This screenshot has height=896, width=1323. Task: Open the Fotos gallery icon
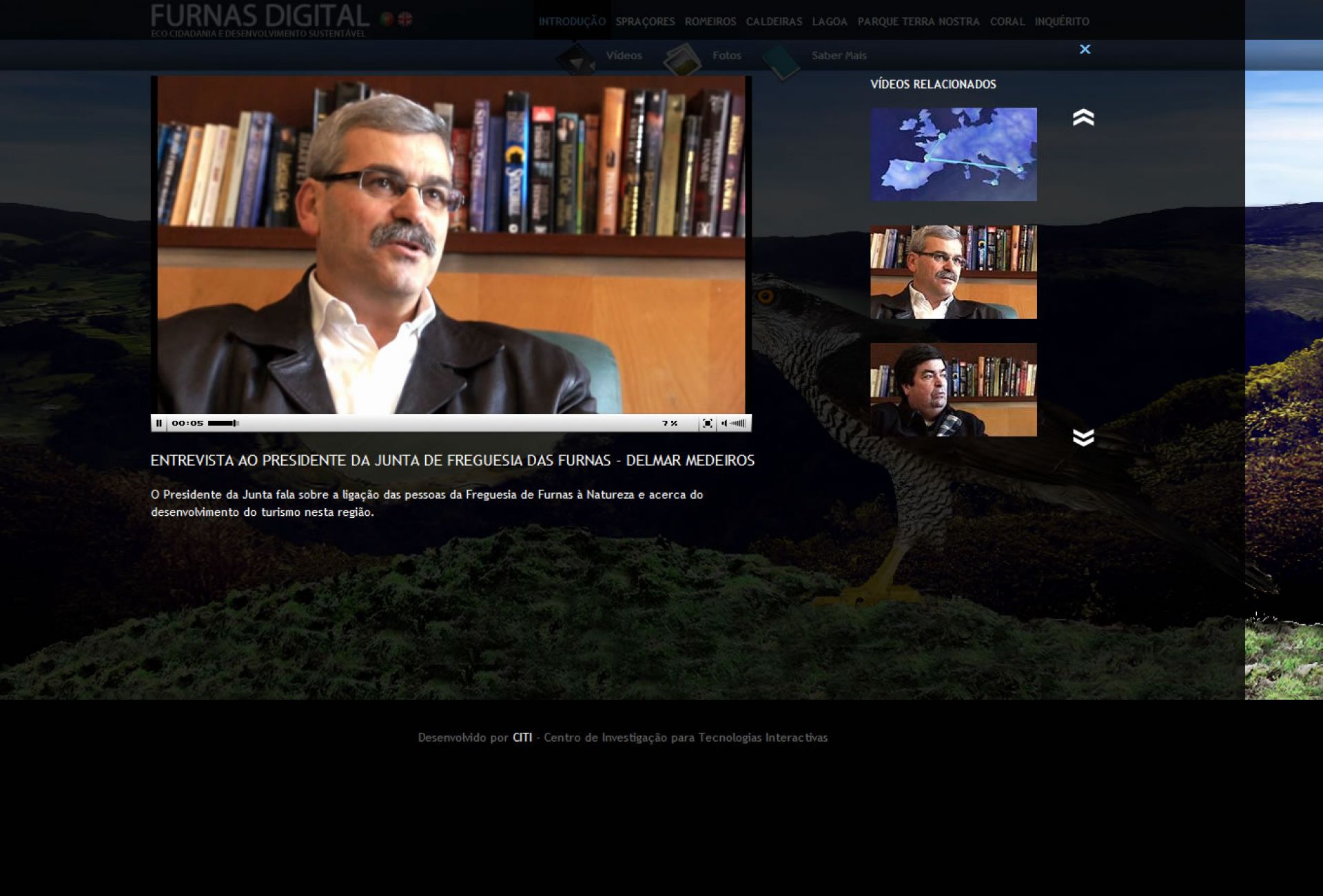pos(682,59)
